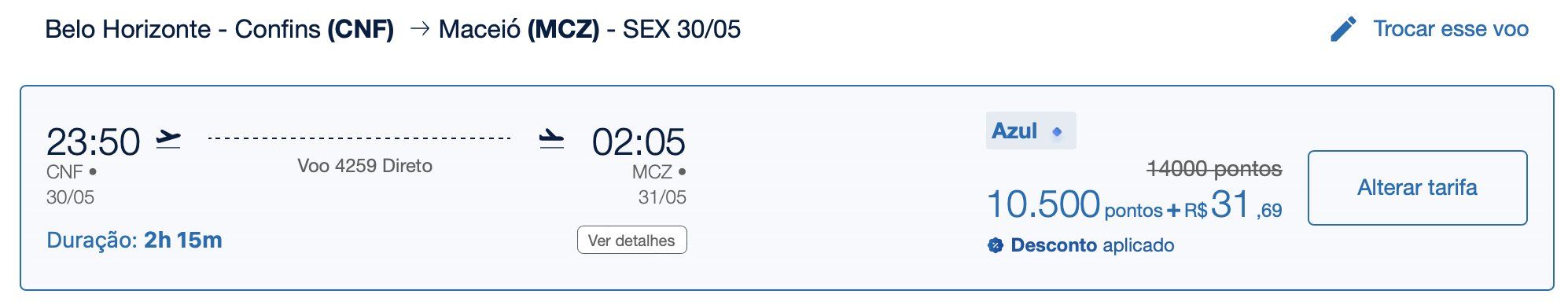
Task: Click the 02:05 arrival time
Action: coord(639,142)
